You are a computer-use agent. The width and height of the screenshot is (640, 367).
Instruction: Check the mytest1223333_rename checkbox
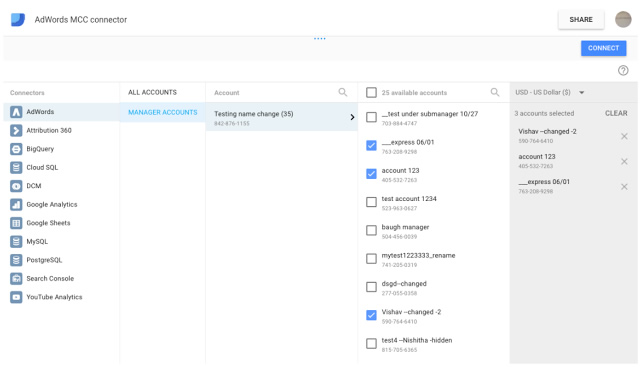[371, 259]
